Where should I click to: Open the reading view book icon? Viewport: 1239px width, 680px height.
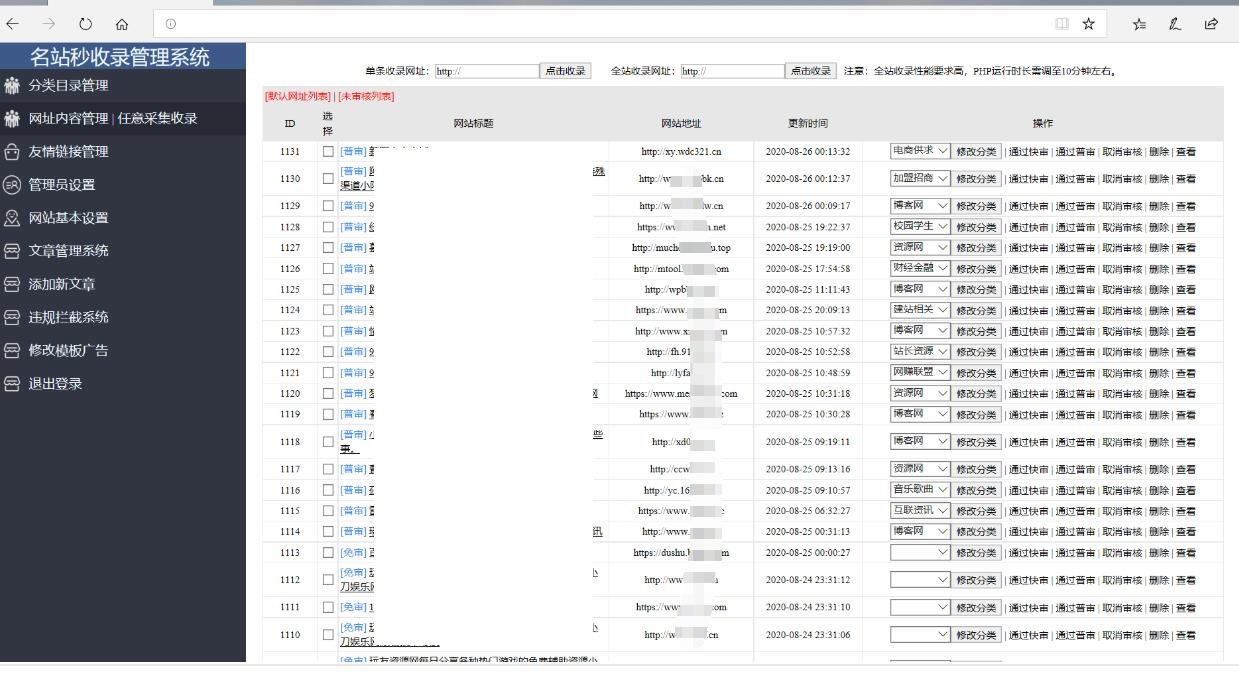(1061, 24)
